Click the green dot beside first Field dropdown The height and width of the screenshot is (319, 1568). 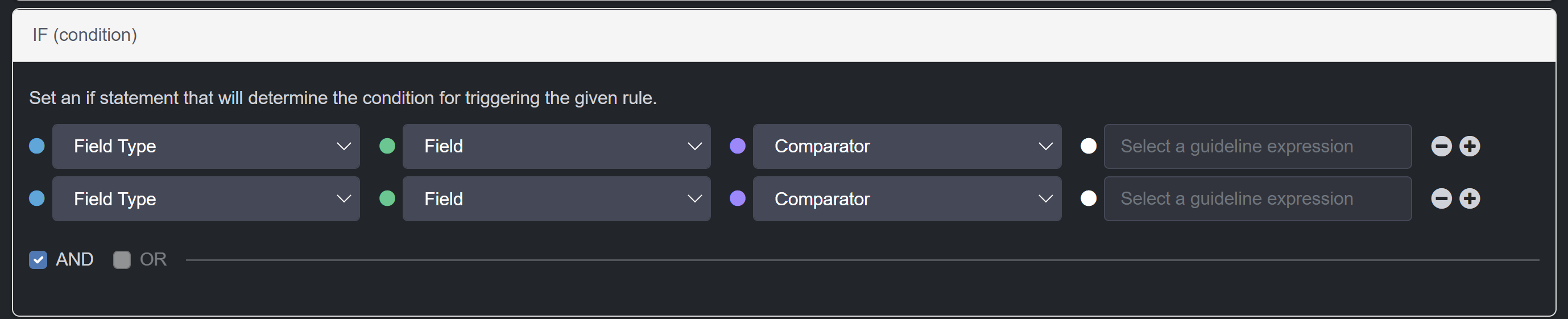click(x=387, y=146)
